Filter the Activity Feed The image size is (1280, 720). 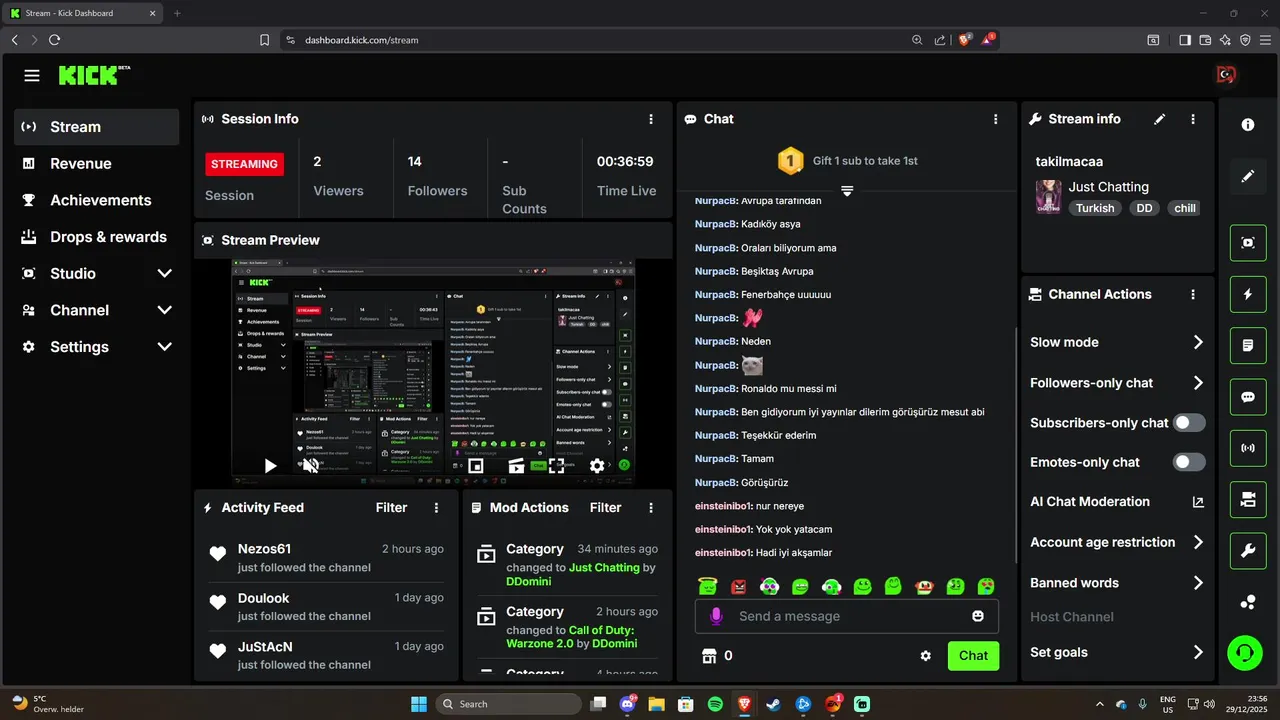(x=391, y=508)
